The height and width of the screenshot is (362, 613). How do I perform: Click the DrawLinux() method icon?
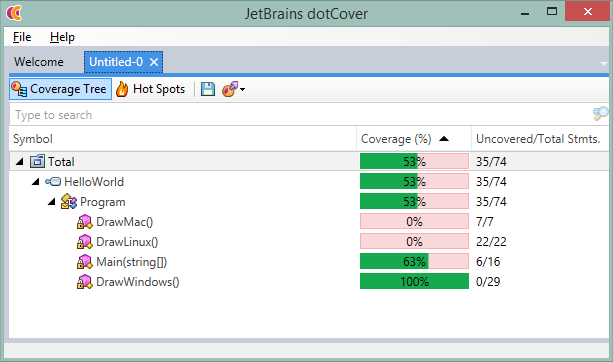(84, 242)
